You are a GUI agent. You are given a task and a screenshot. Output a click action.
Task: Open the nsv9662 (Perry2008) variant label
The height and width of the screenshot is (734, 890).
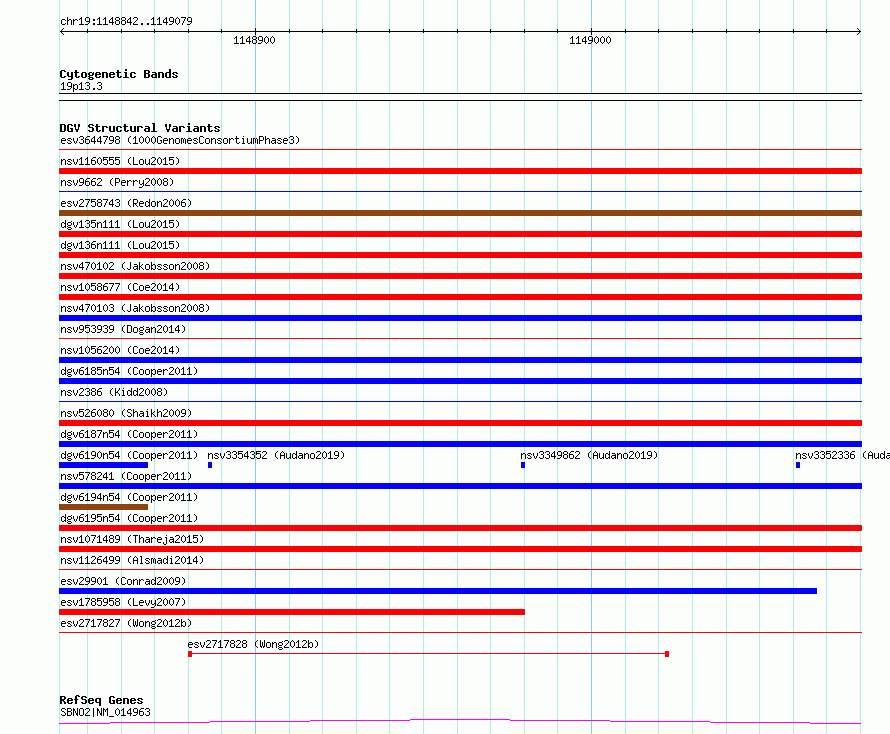(x=117, y=182)
